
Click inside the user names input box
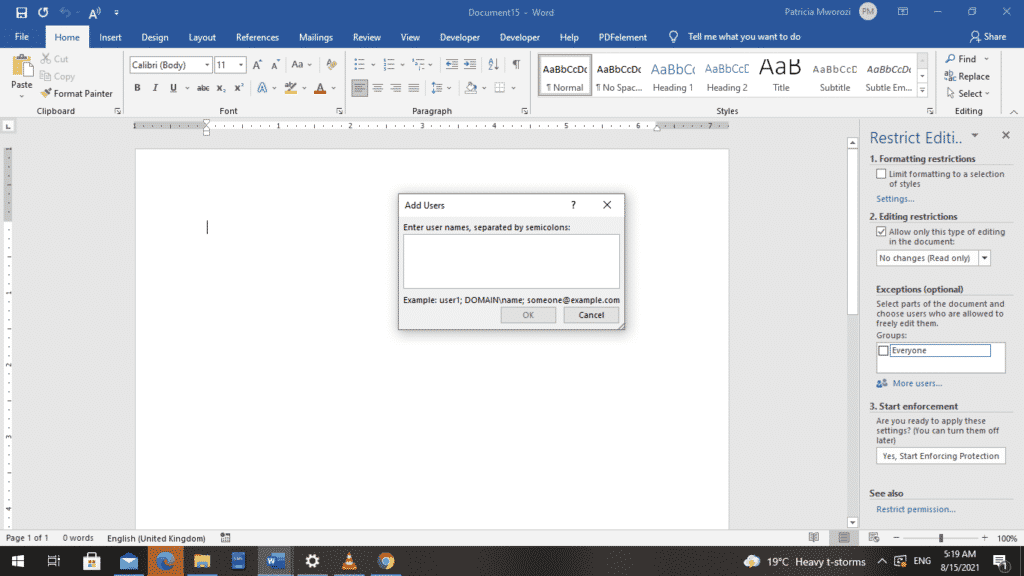pyautogui.click(x=511, y=262)
